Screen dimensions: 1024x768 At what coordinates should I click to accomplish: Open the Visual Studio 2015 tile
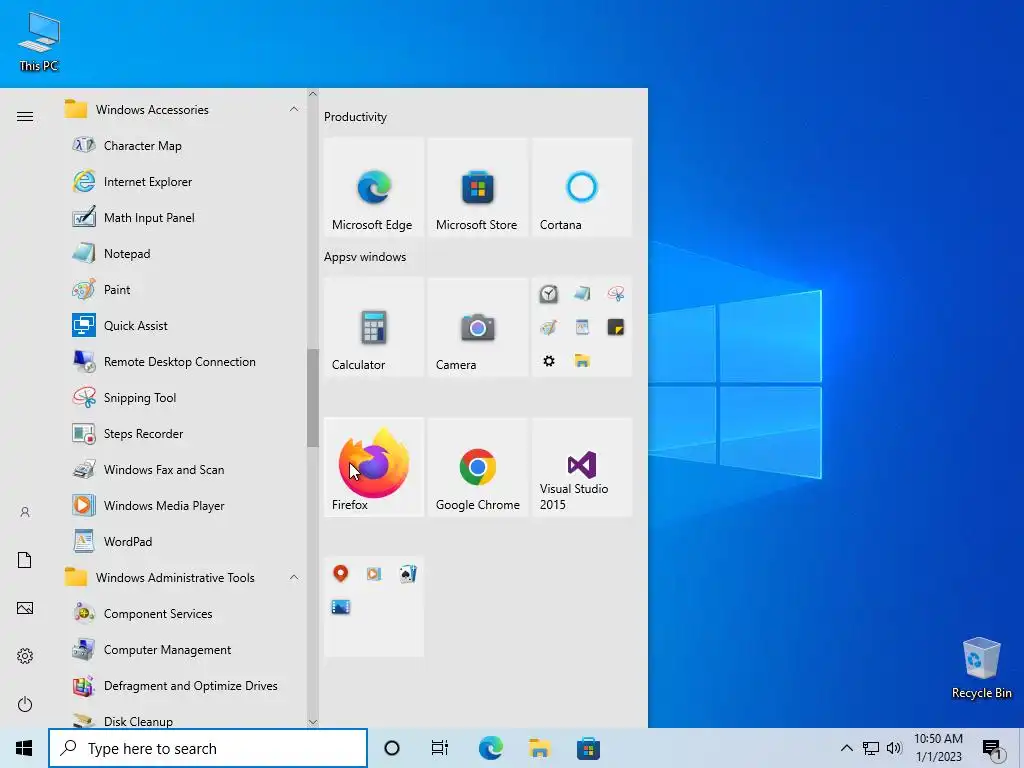[x=582, y=467]
